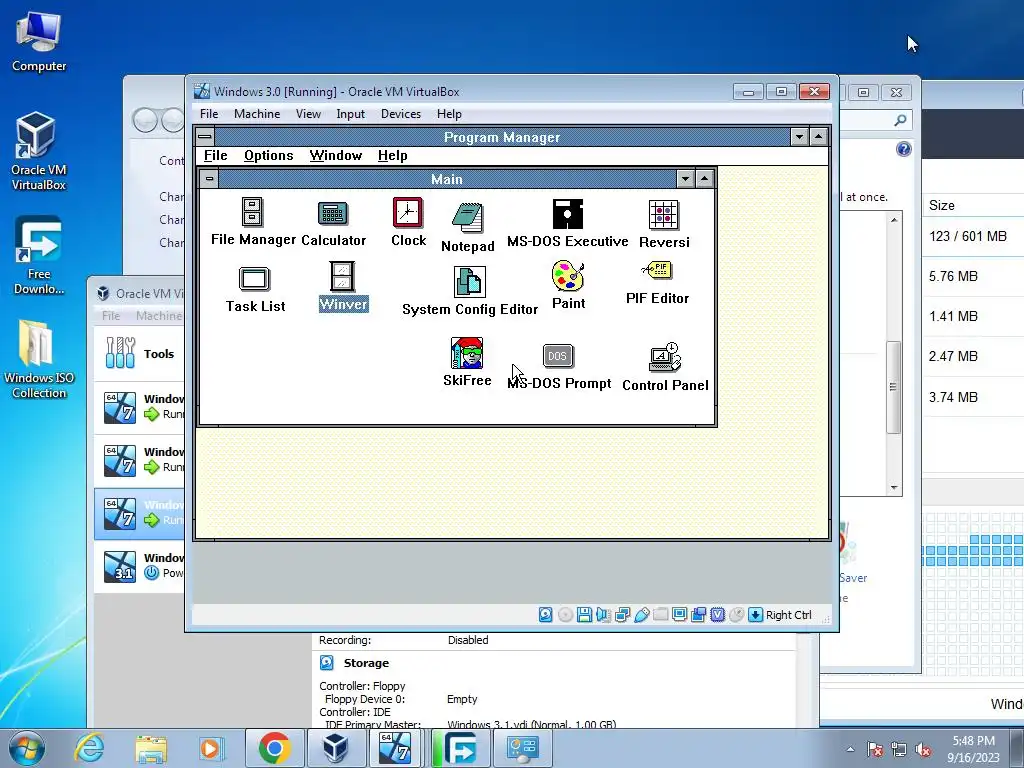The height and width of the screenshot is (768, 1024).
Task: Click the mouse integration status icon
Action: tap(736, 615)
